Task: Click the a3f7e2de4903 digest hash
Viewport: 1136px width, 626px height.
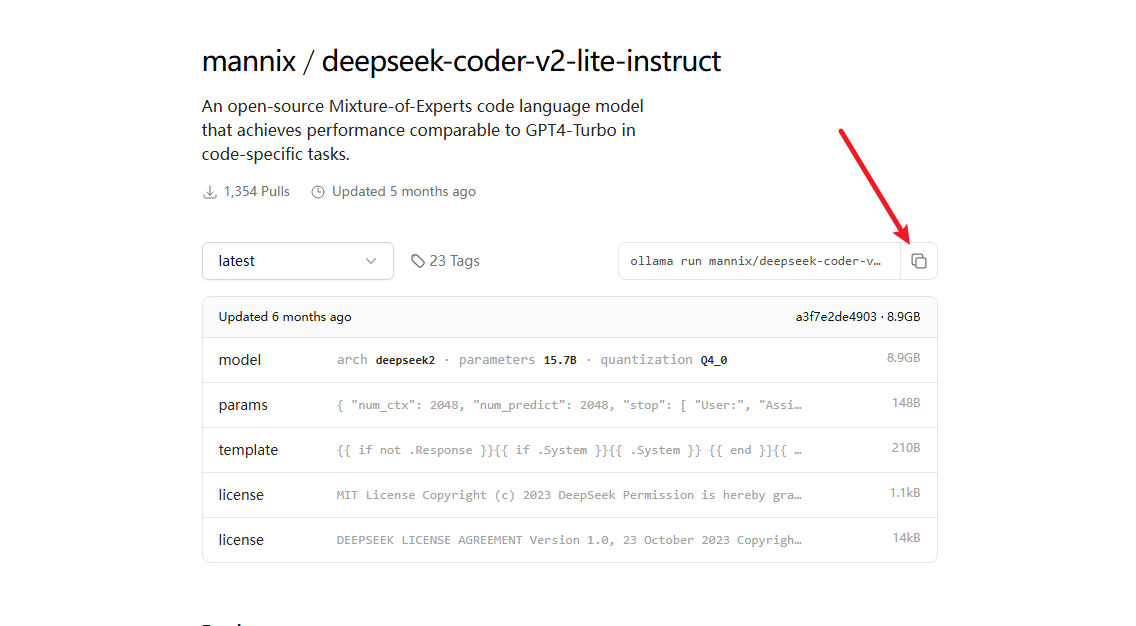Action: (x=836, y=317)
